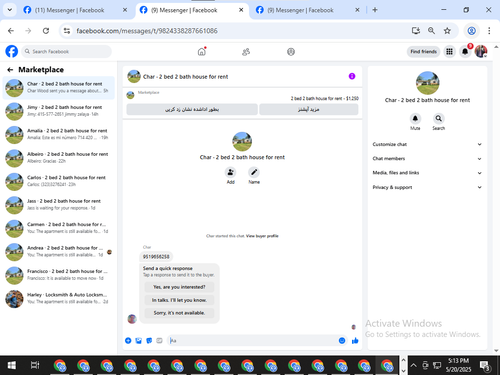This screenshot has height=375, width=500.
Task: Open Carmen conversation in Marketplace list
Action: click(59, 228)
